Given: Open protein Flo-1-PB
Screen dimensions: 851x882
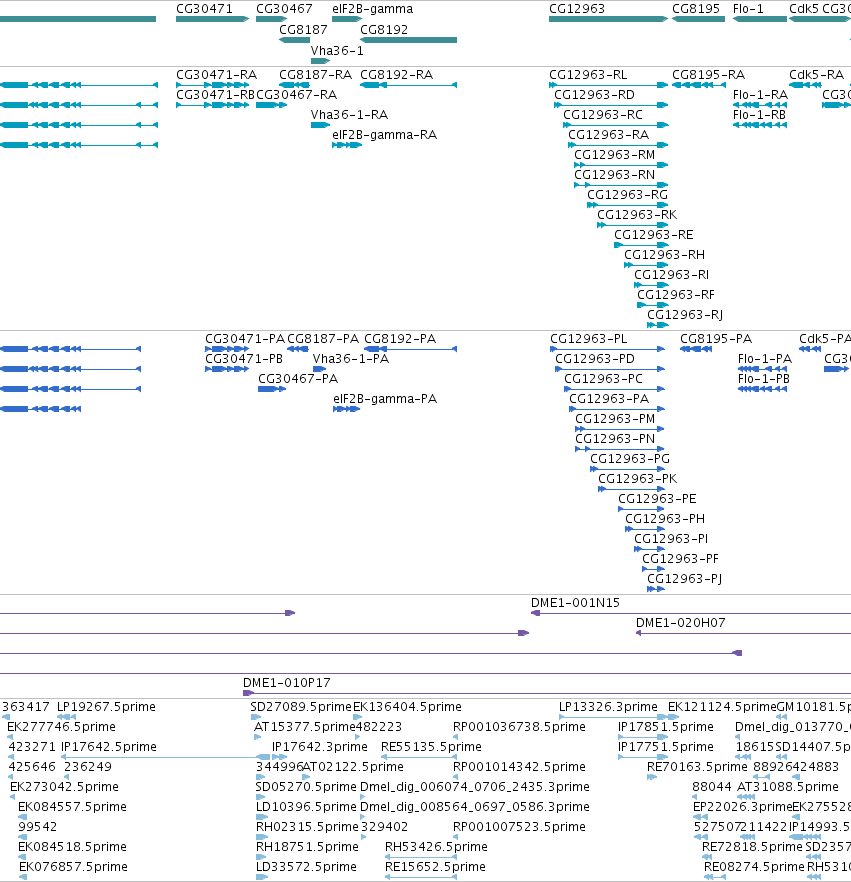Looking at the screenshot, I should click(x=764, y=379).
